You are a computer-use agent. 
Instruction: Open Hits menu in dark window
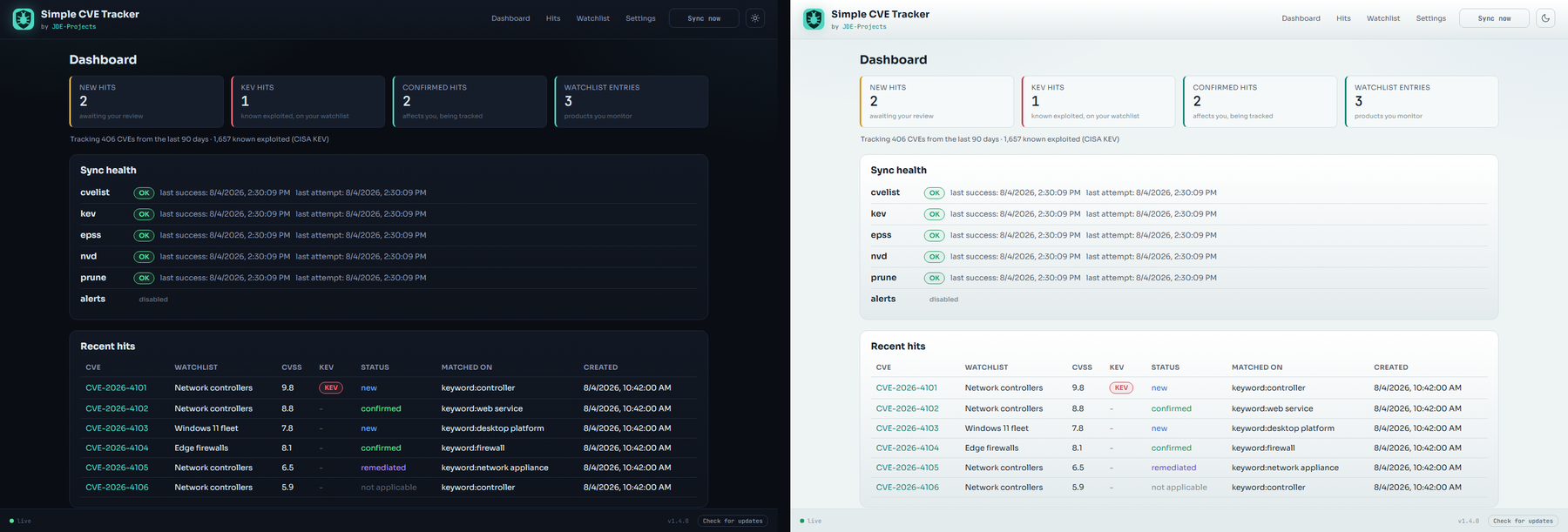point(553,18)
